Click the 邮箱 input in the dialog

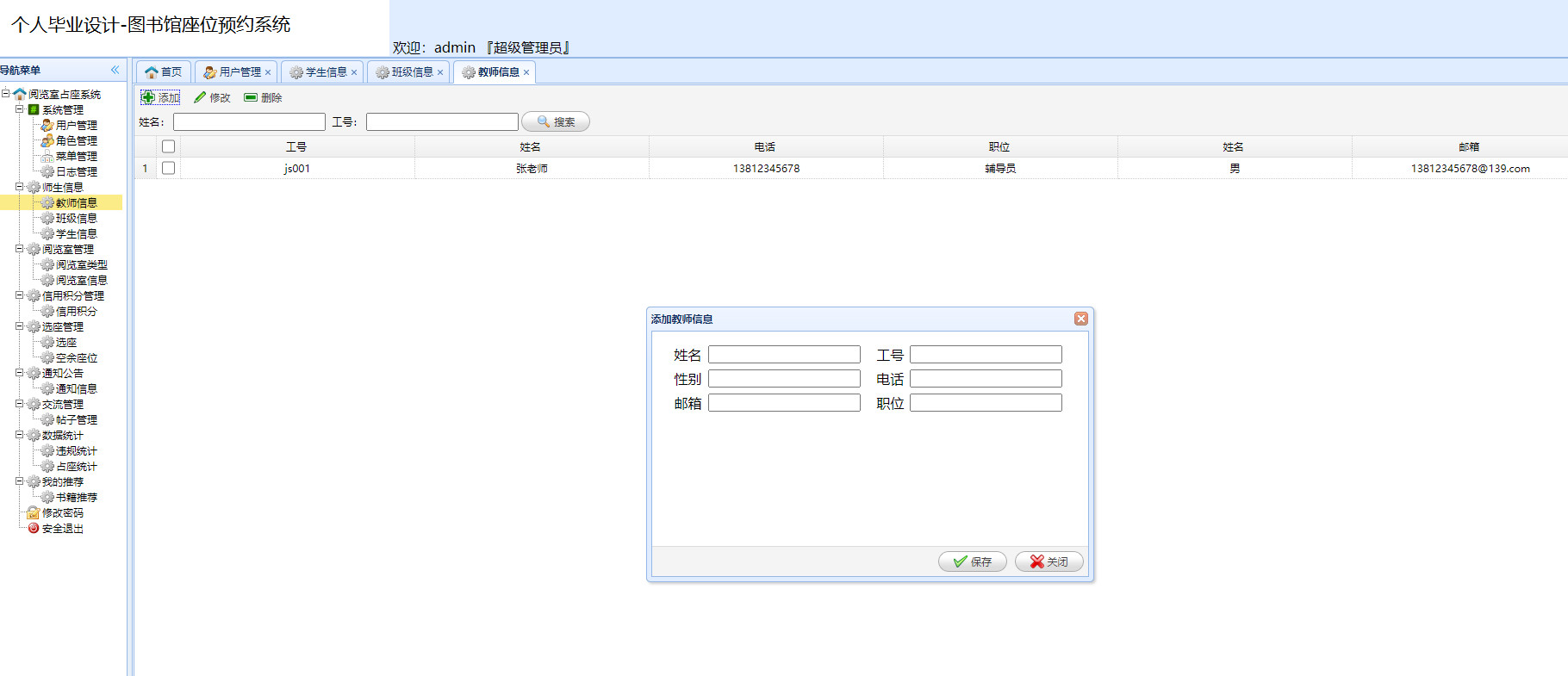click(784, 403)
